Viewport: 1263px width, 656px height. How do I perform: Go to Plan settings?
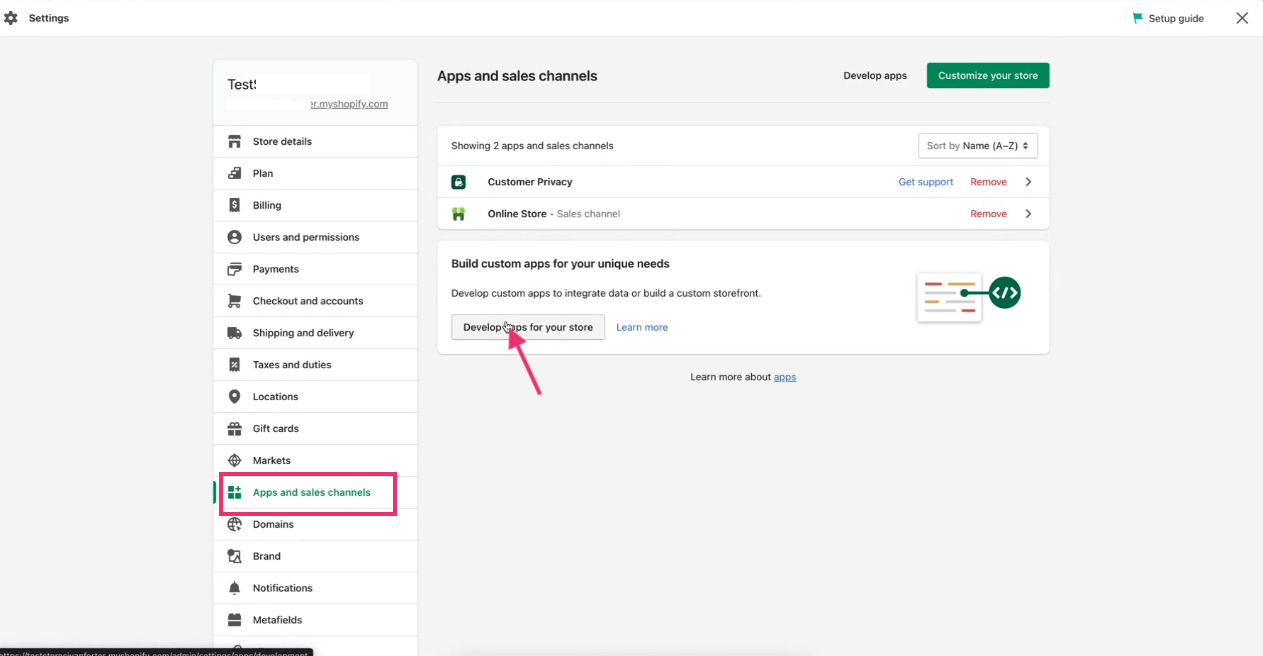point(315,173)
